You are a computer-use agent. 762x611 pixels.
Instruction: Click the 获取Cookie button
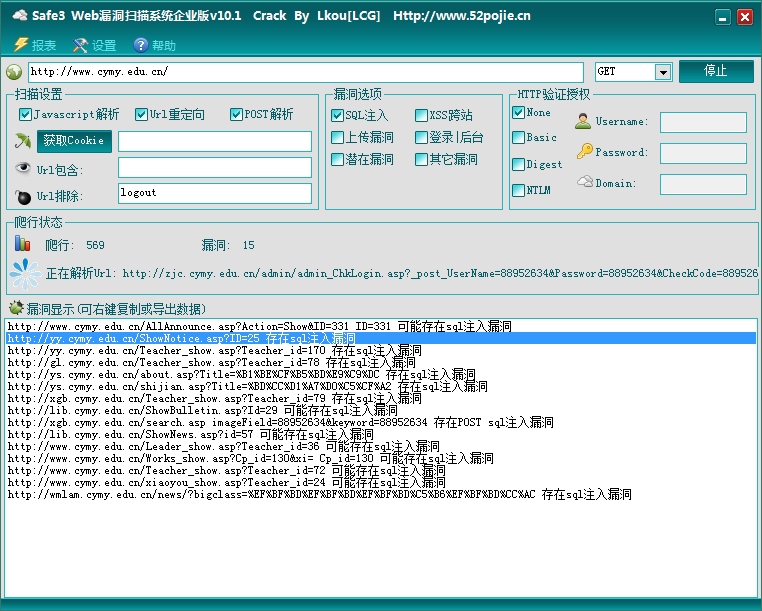tap(74, 141)
